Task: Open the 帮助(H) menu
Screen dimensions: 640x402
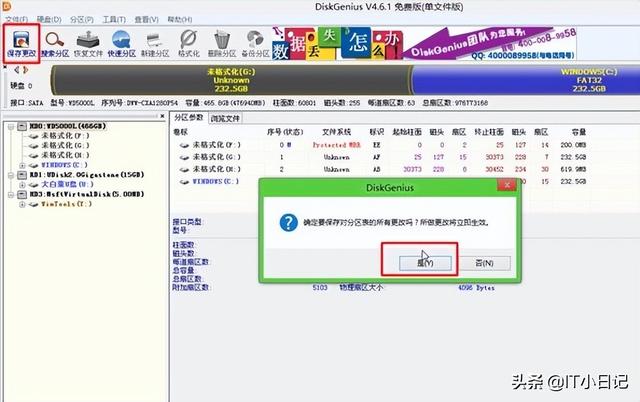Action: point(180,19)
